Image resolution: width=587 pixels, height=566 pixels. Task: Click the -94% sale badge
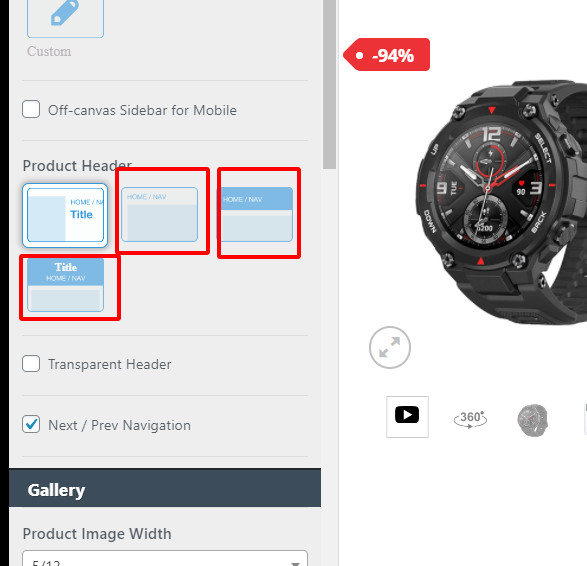[386, 55]
